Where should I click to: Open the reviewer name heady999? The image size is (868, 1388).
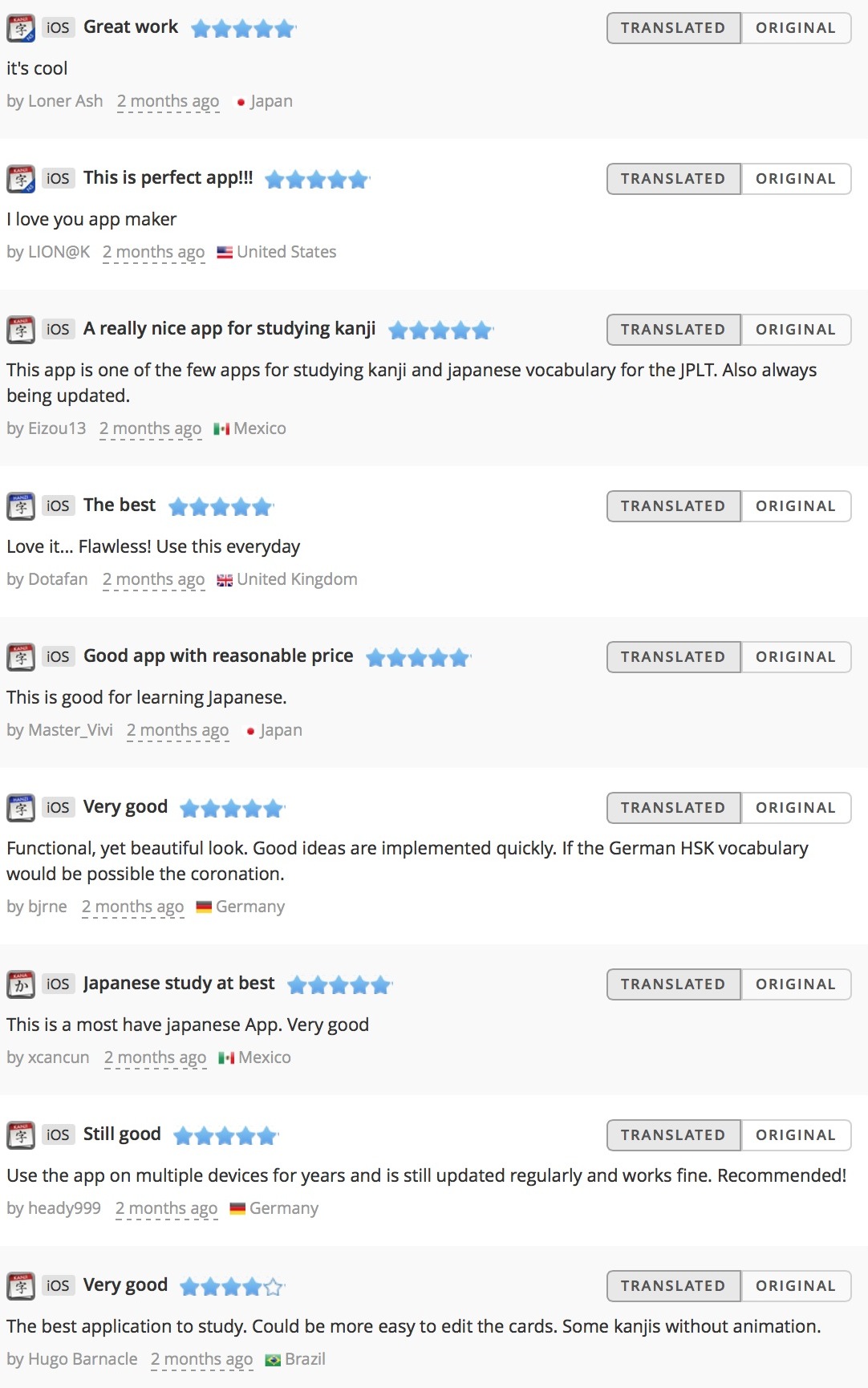[x=64, y=1208]
